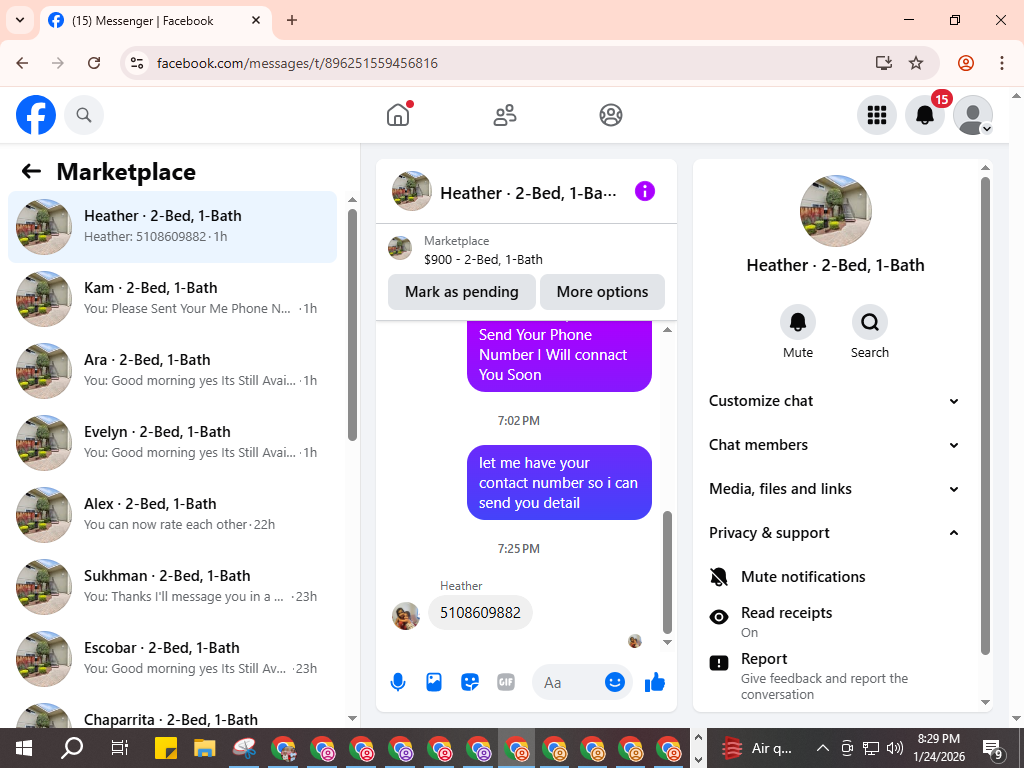Image resolution: width=1024 pixels, height=768 pixels.
Task: Click the large listing photo in info panel
Action: point(835,211)
